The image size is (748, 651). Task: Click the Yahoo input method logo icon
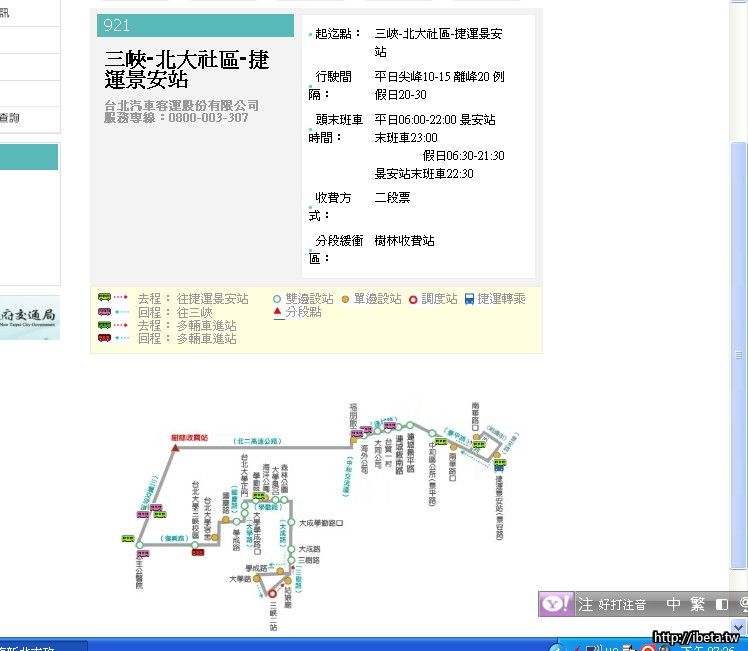pyautogui.click(x=557, y=604)
